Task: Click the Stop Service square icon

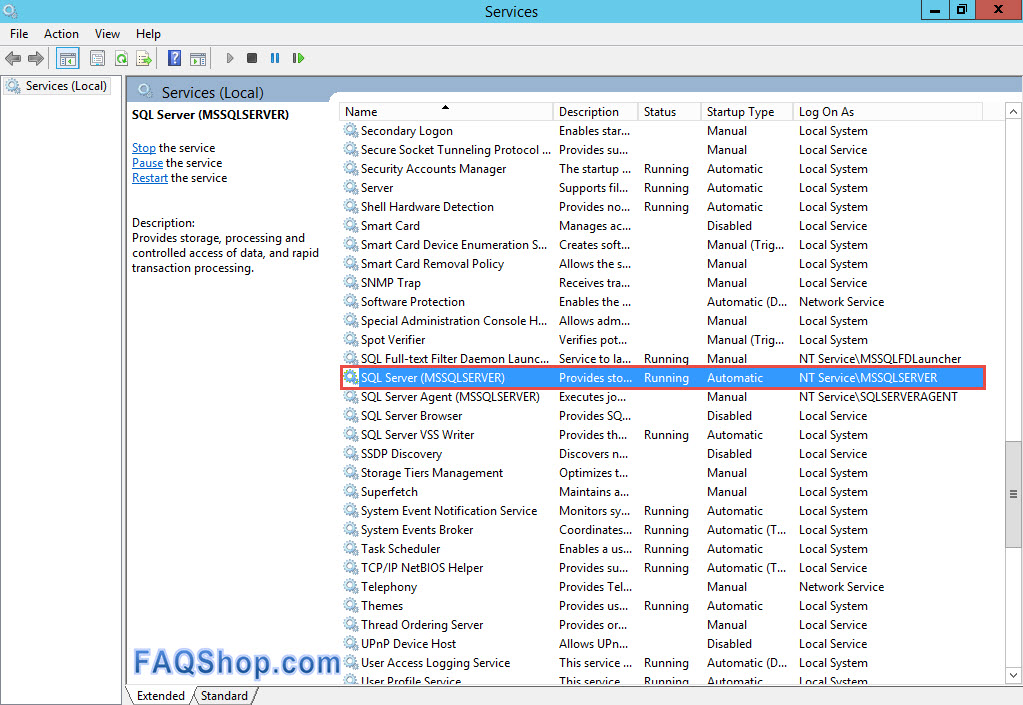Action: 253,58
